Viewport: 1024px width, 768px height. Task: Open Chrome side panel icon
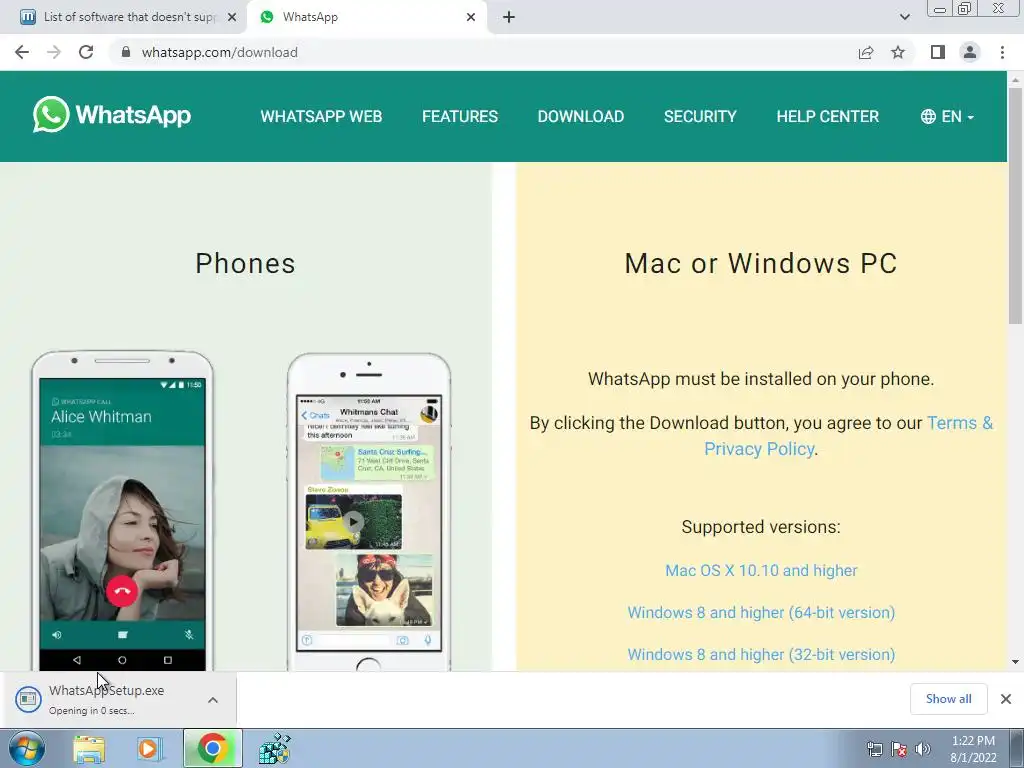tap(938, 52)
